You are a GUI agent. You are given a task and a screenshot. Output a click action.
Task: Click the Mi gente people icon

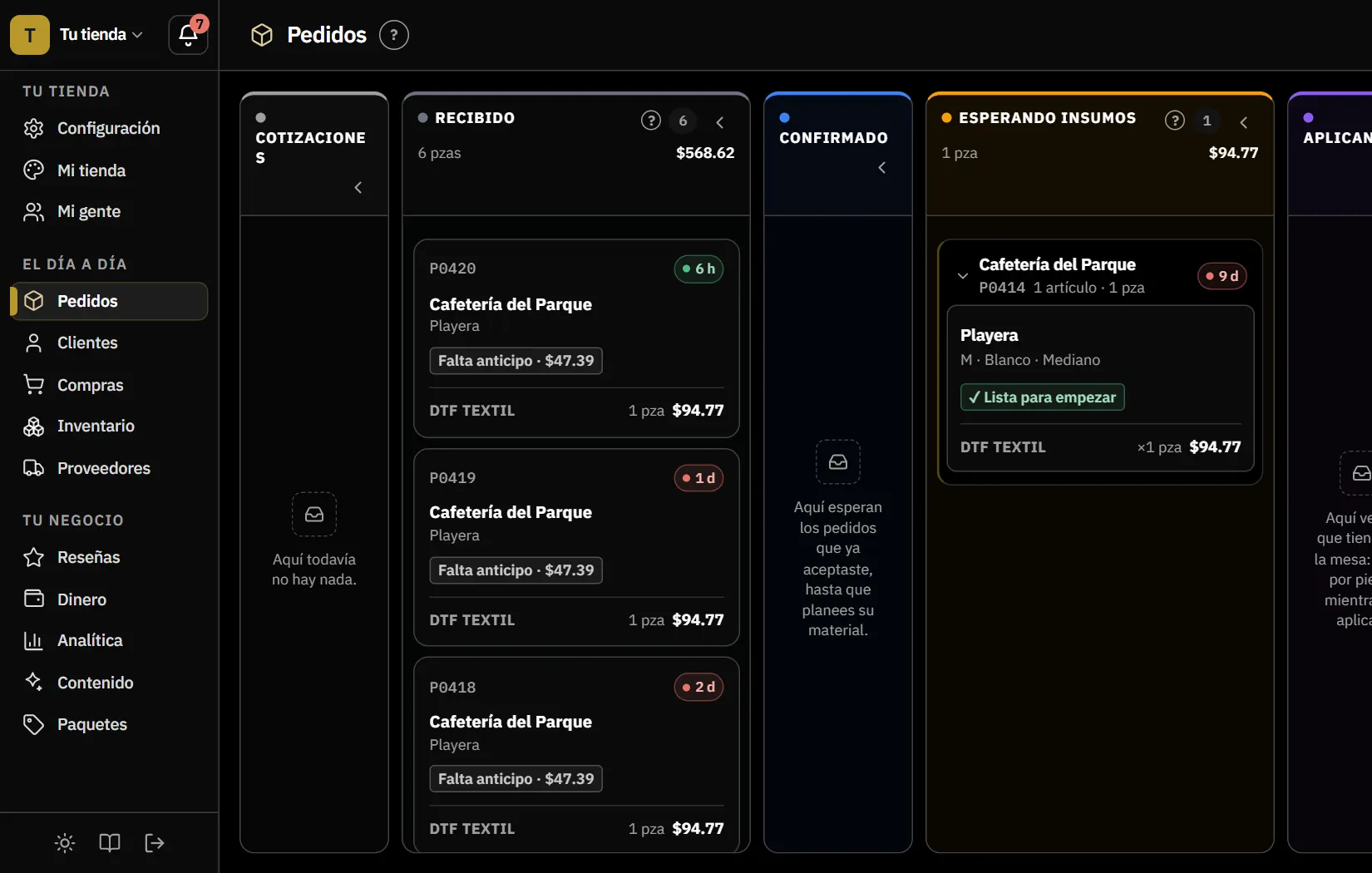tap(33, 212)
